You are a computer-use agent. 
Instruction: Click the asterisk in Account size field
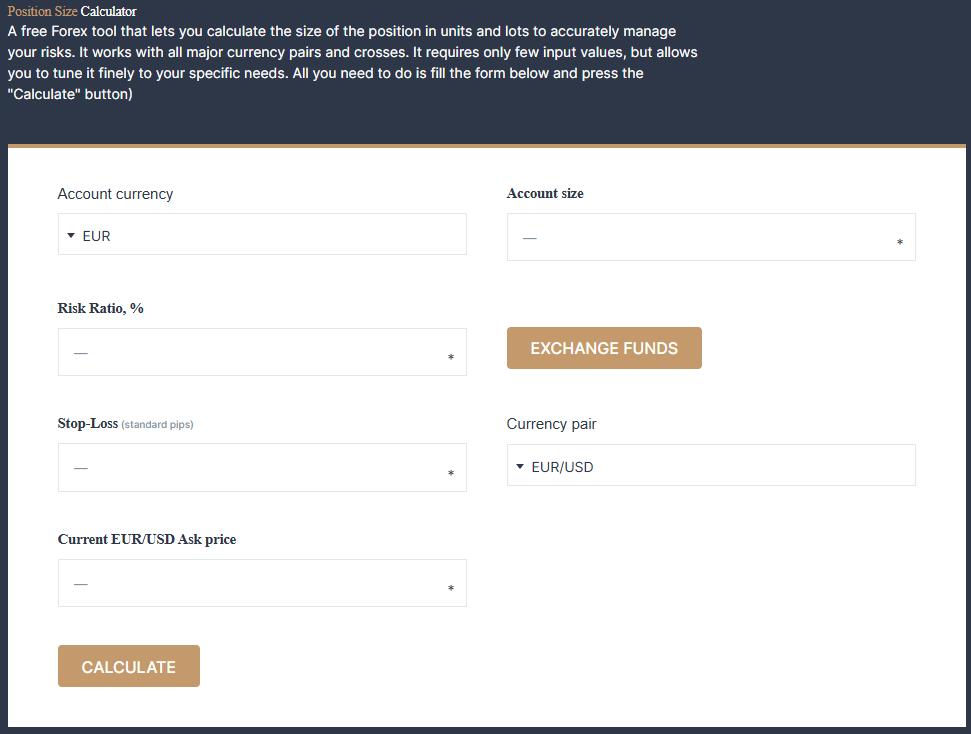pyautogui.click(x=900, y=242)
